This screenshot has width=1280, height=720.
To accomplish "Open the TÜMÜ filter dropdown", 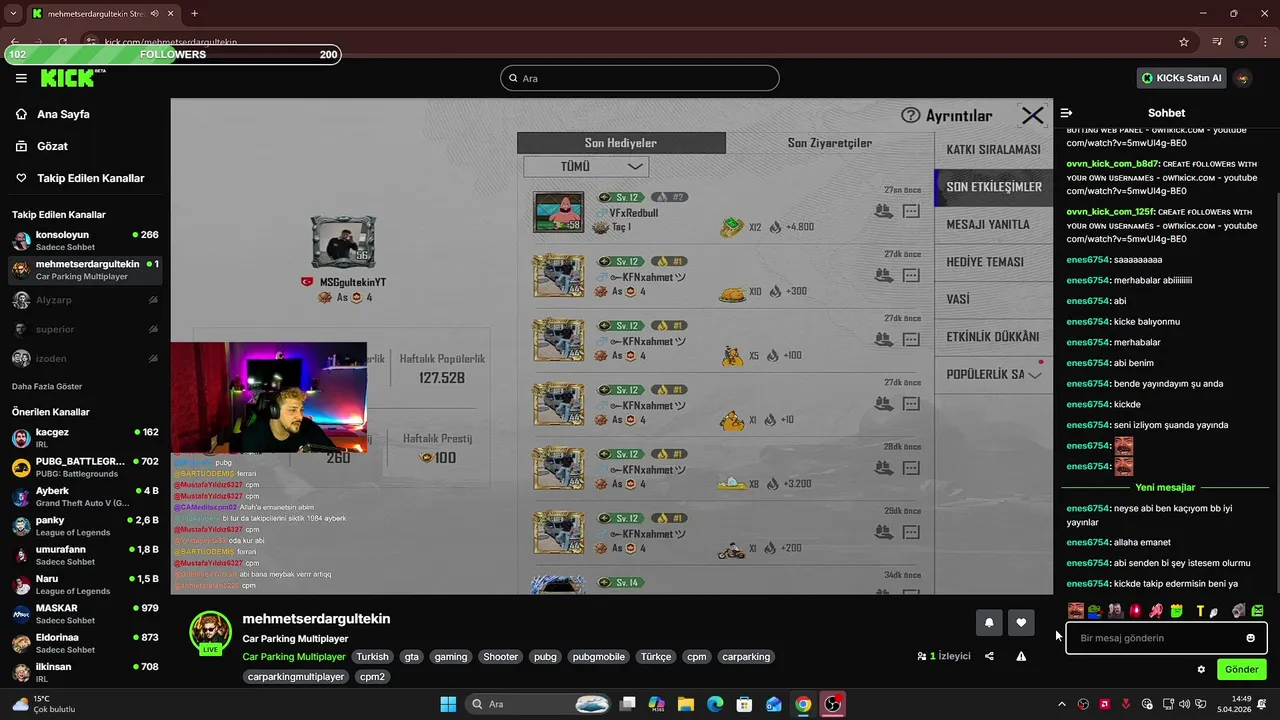I will (x=586, y=167).
